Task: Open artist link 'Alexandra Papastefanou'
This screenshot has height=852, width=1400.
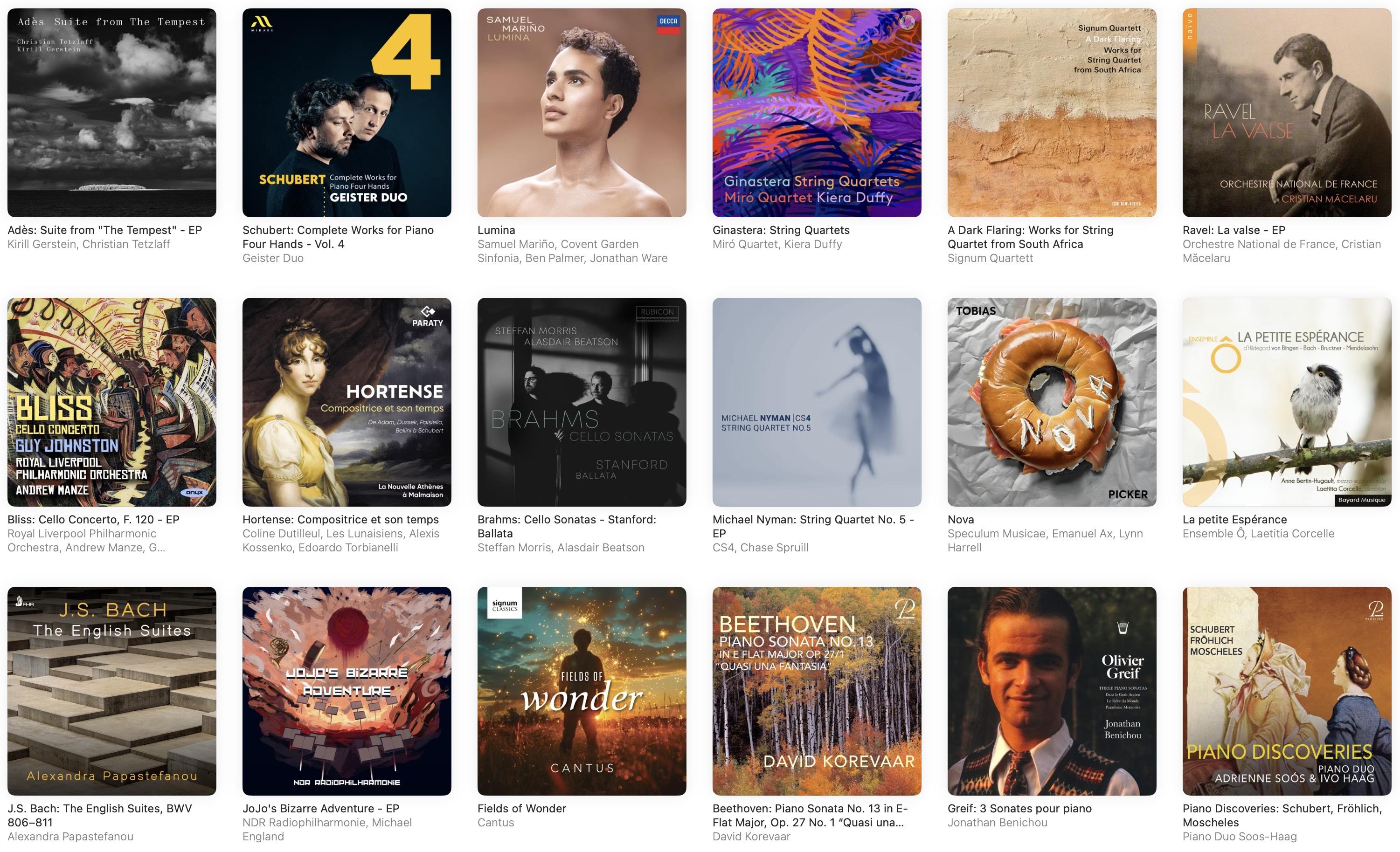Action: click(x=70, y=837)
